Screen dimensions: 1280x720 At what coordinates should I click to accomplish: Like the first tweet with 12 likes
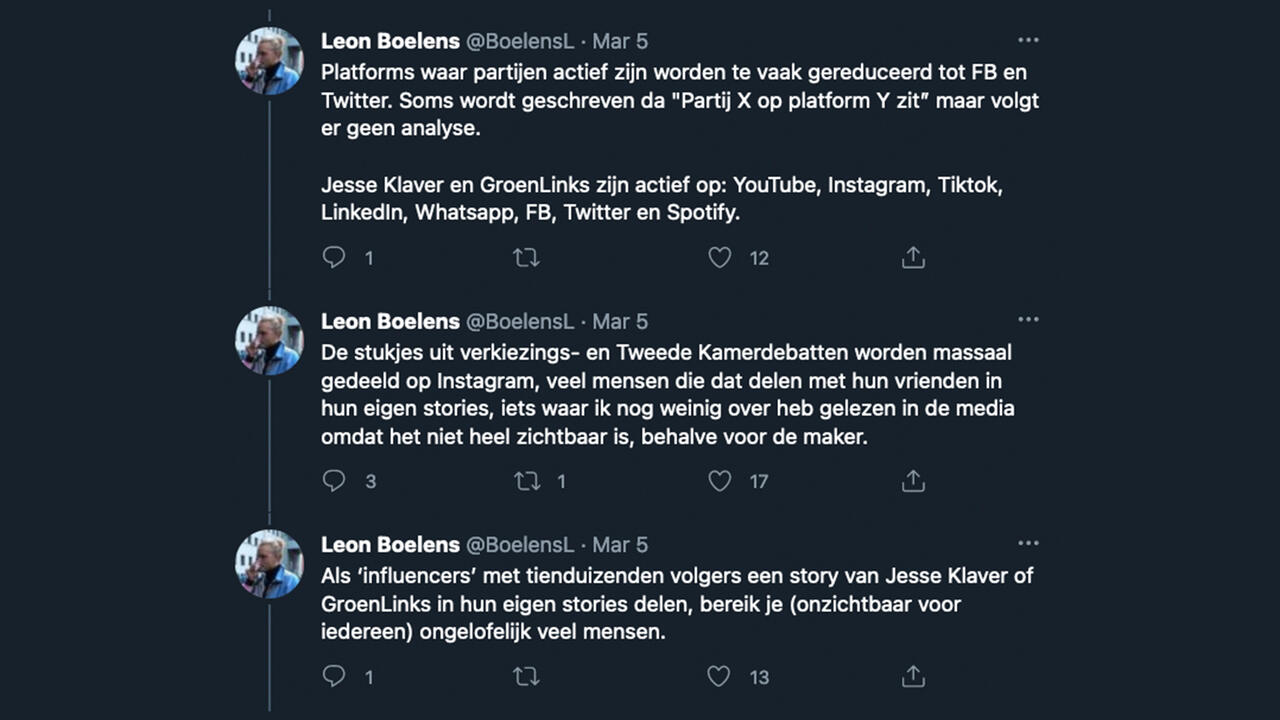pos(720,258)
